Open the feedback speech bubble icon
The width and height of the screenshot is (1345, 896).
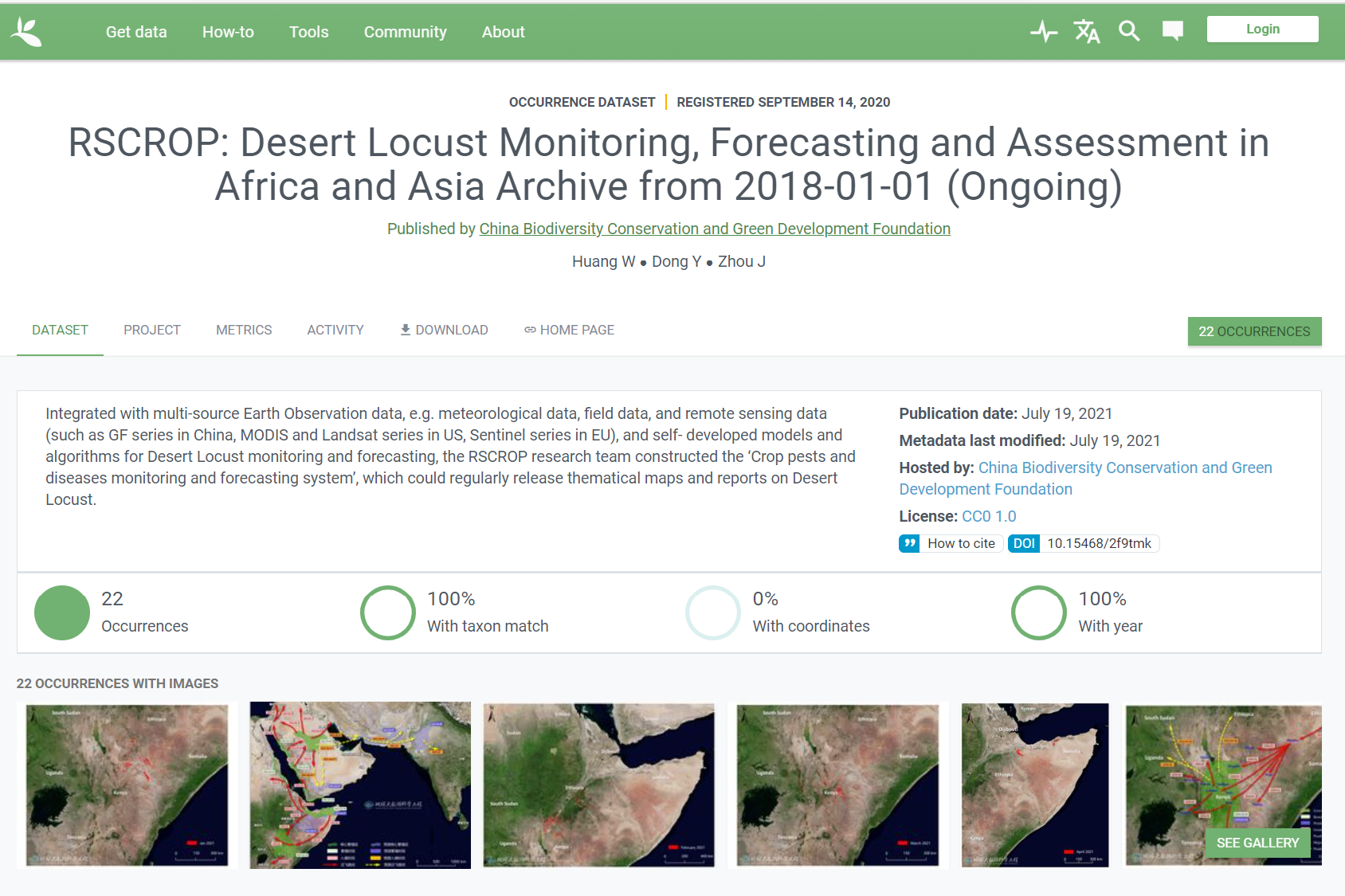(1172, 32)
